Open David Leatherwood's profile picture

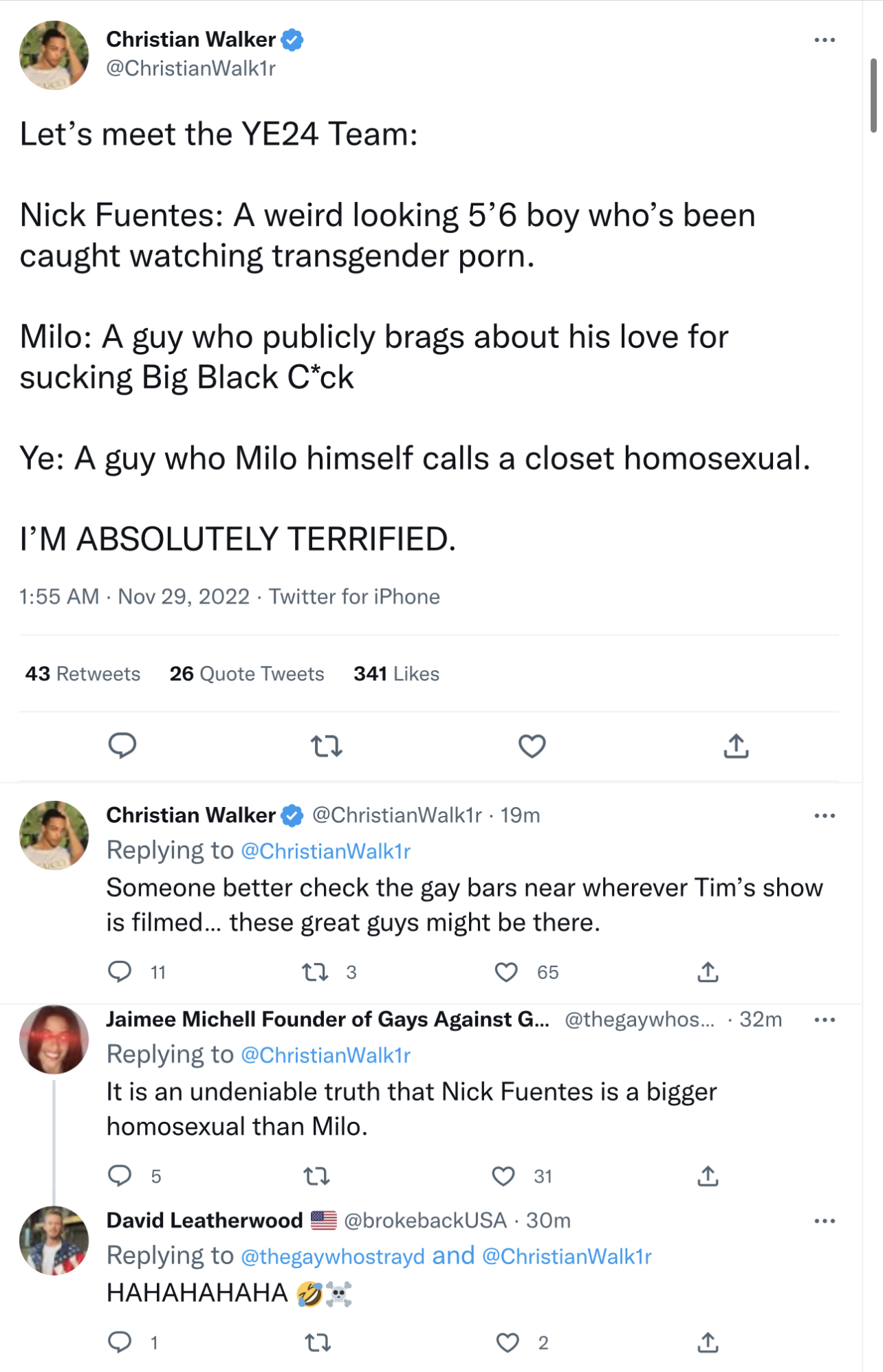tap(54, 1241)
